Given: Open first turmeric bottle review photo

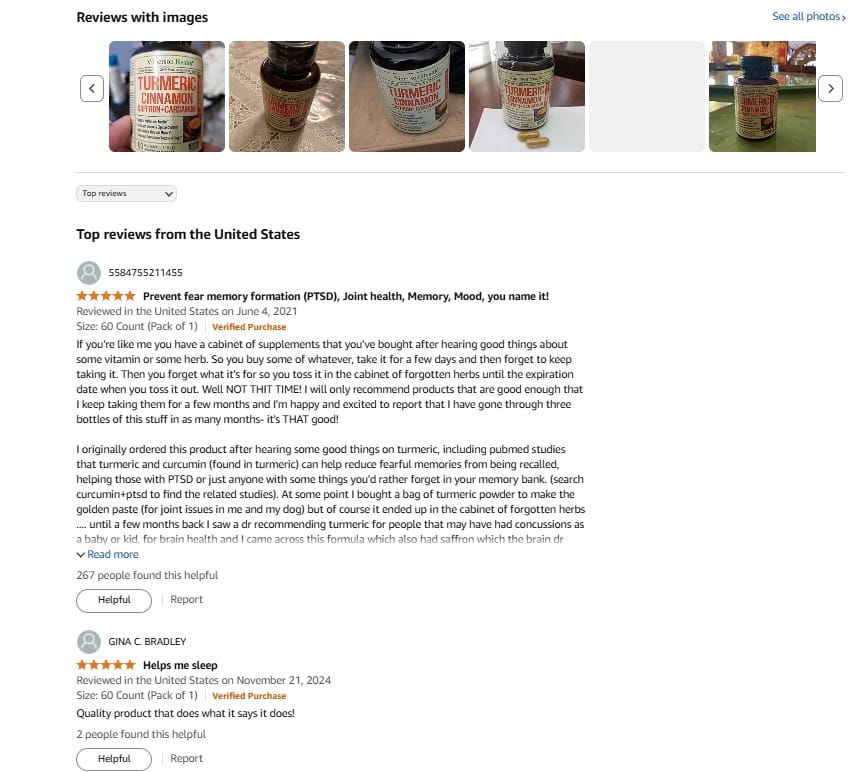Looking at the screenshot, I should (x=167, y=96).
